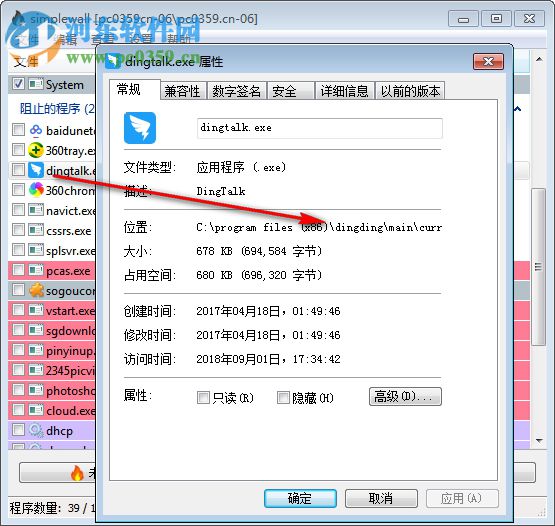Select the 阻止的程序 group header
555x526 pixels.
(57, 109)
